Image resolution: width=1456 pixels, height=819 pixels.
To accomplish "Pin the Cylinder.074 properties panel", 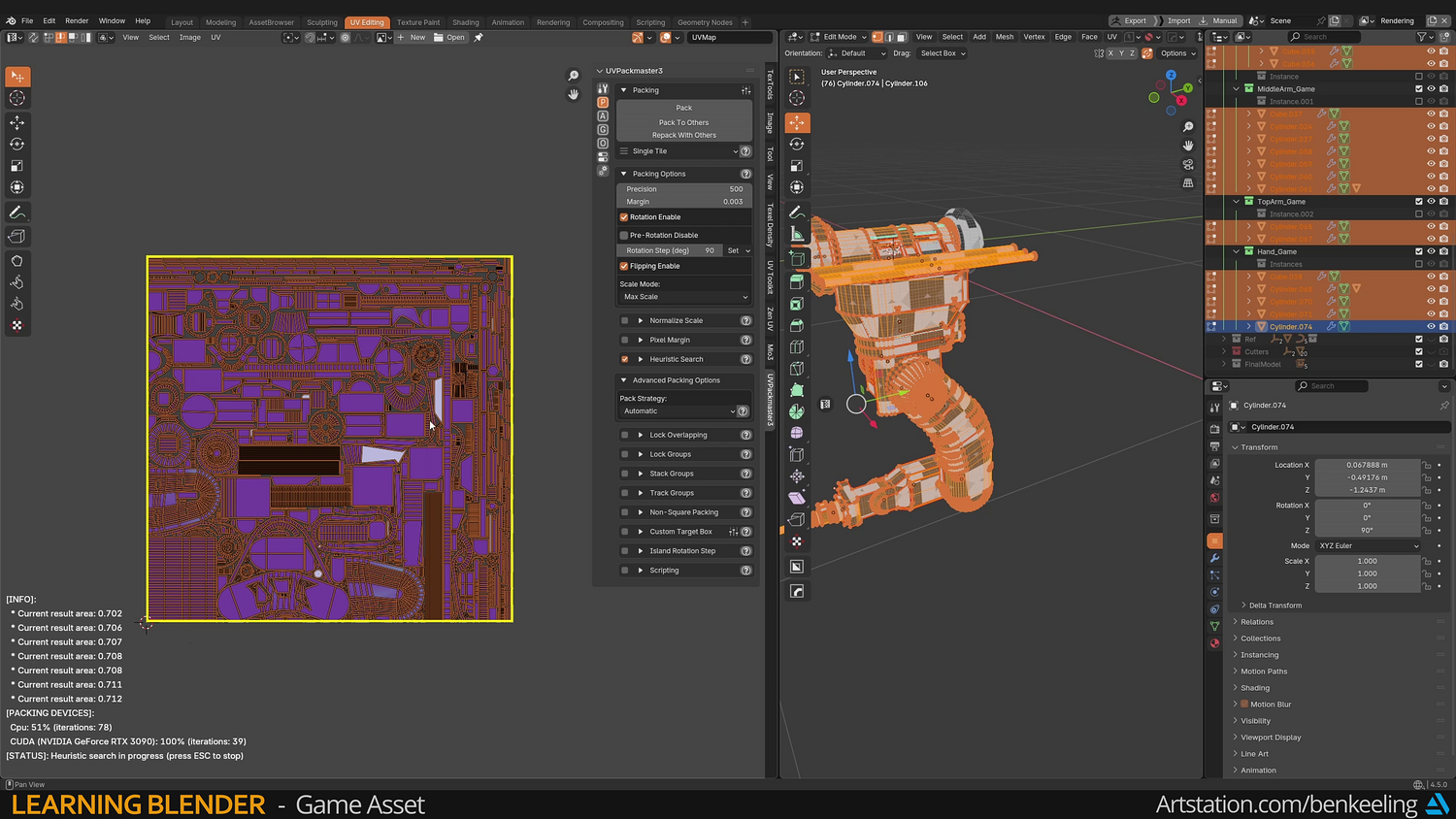I will pyautogui.click(x=1444, y=406).
